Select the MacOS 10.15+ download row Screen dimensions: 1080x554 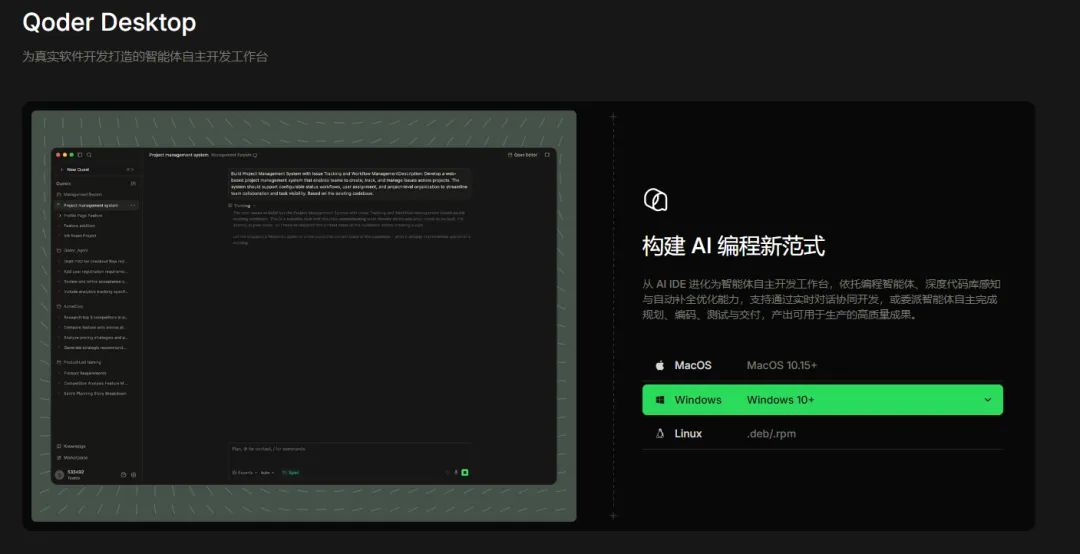tap(822, 365)
